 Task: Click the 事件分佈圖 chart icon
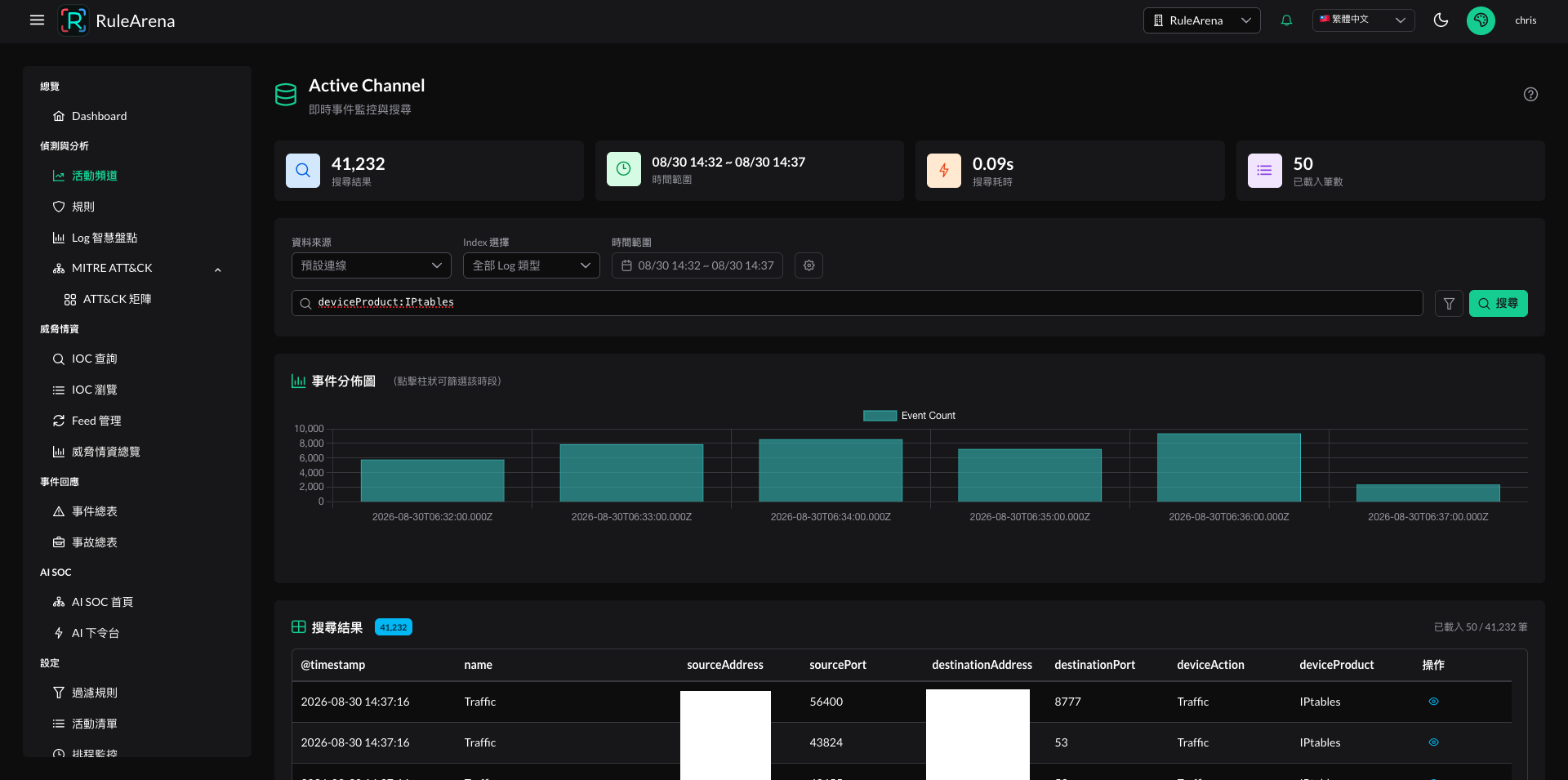(299, 381)
